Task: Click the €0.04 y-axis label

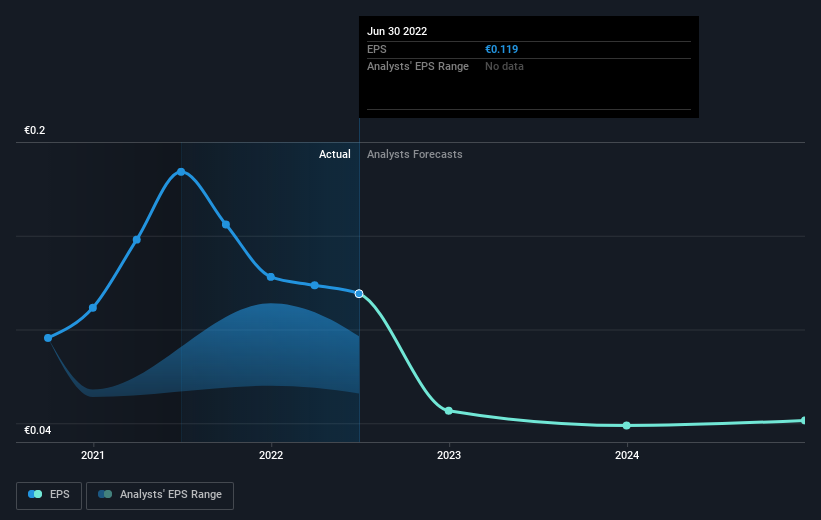Action: 38,430
